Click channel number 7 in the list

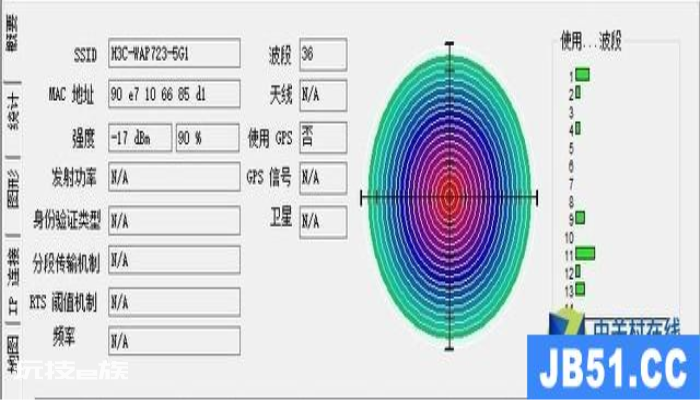tap(571, 183)
